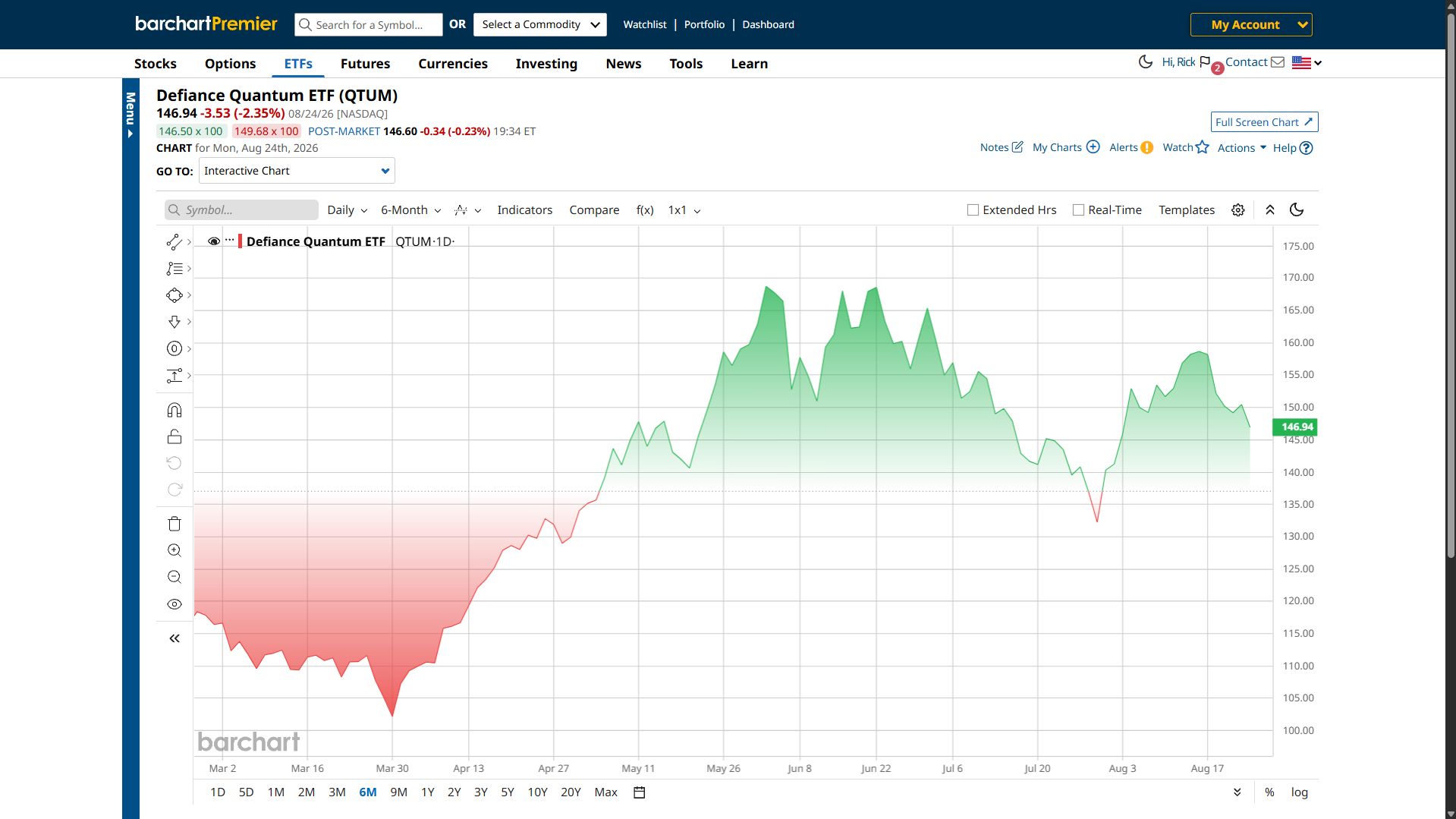This screenshot has height=819, width=1456.
Task: Toggle site dark mode moon icon
Action: point(1146,62)
